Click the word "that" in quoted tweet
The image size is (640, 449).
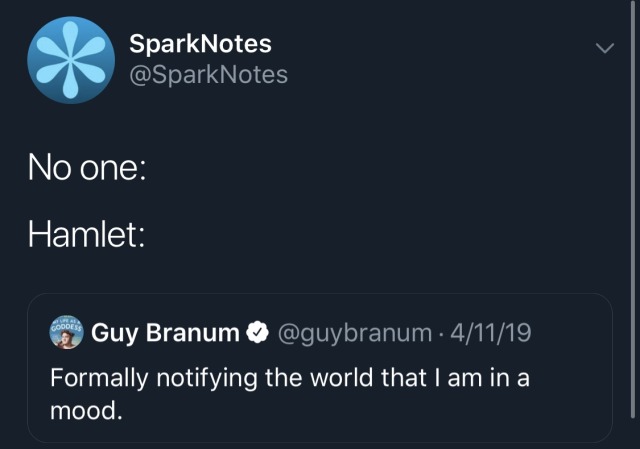[404, 378]
